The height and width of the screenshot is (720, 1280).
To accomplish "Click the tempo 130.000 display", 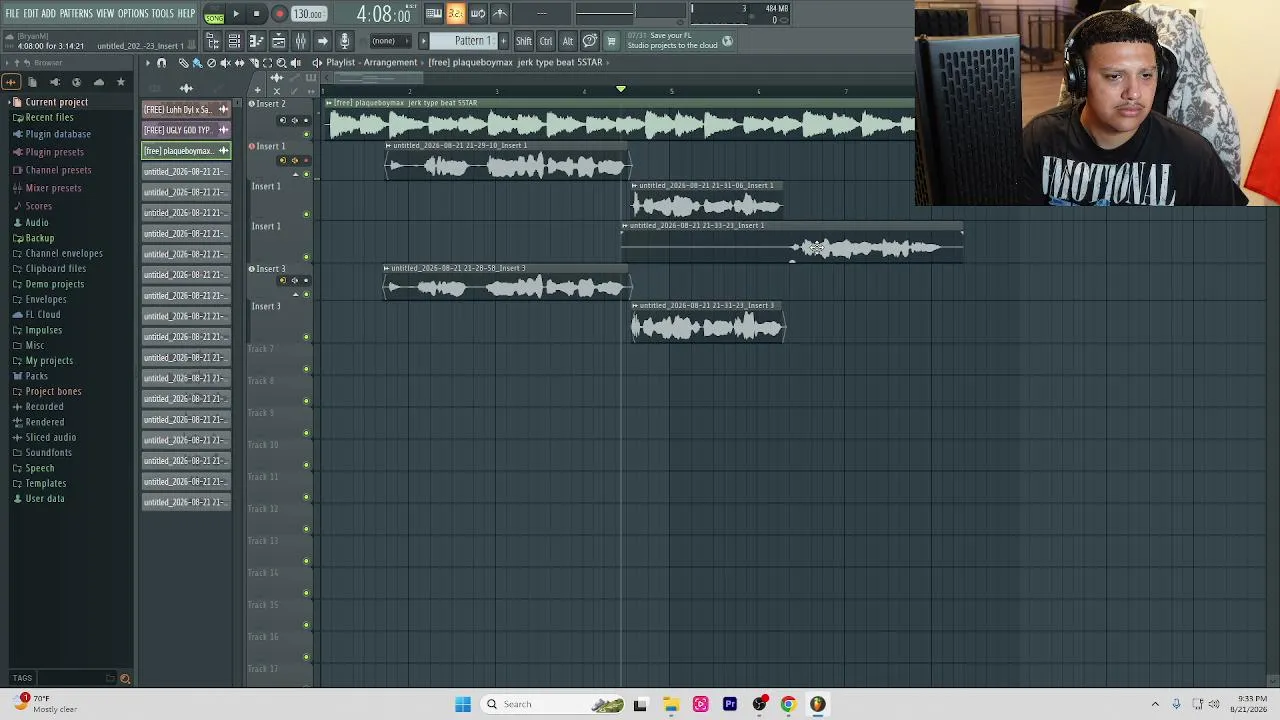I will tap(308, 14).
